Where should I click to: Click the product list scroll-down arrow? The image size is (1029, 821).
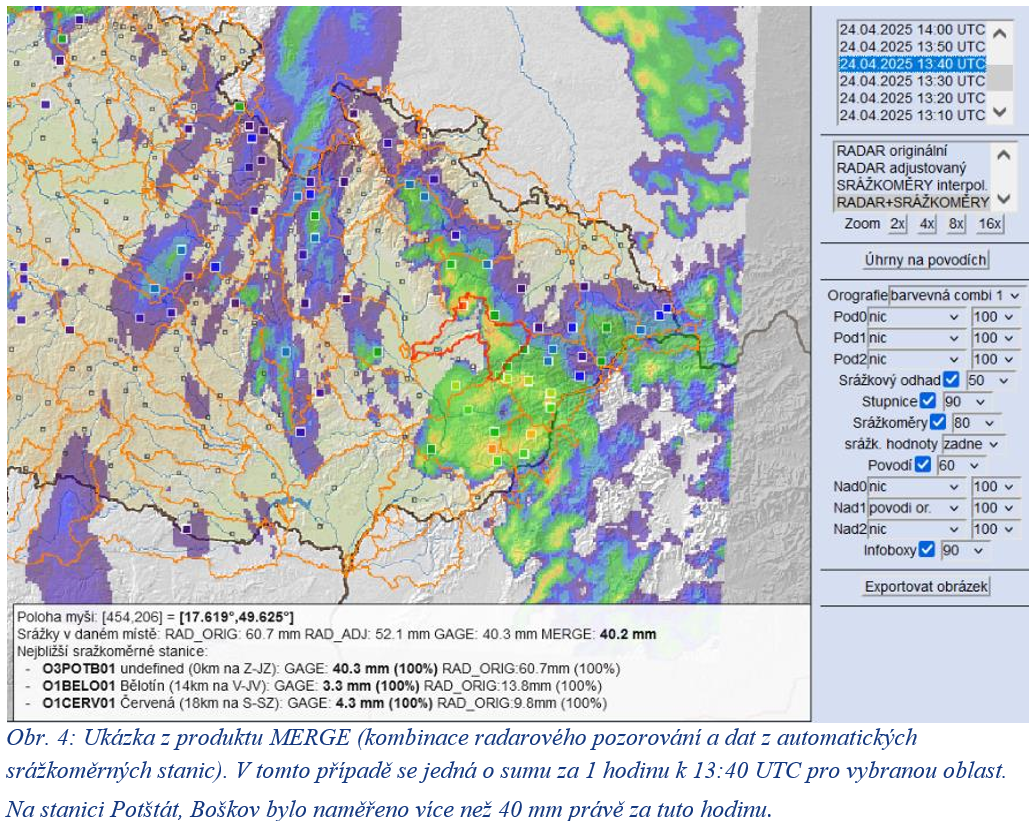point(1003,198)
